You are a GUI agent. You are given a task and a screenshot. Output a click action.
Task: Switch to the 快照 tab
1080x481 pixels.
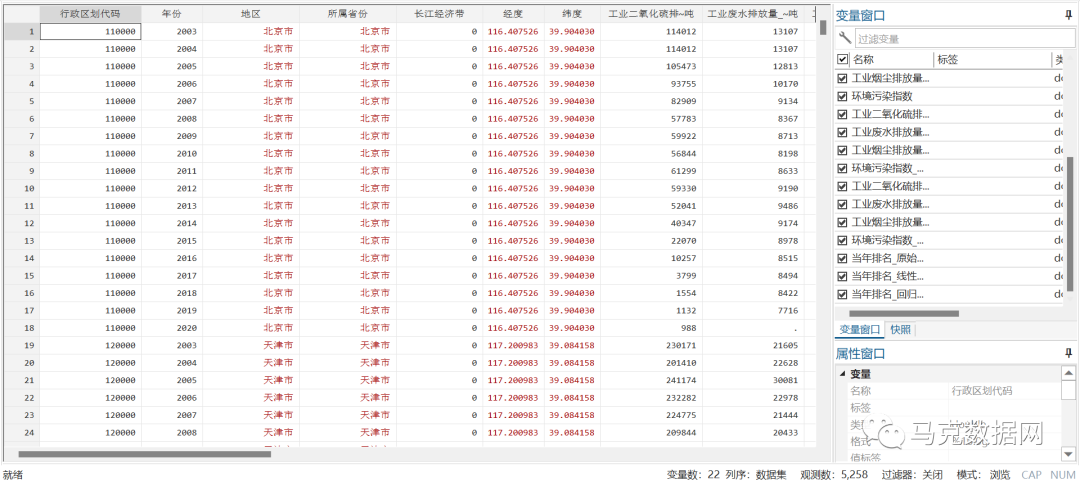point(900,329)
